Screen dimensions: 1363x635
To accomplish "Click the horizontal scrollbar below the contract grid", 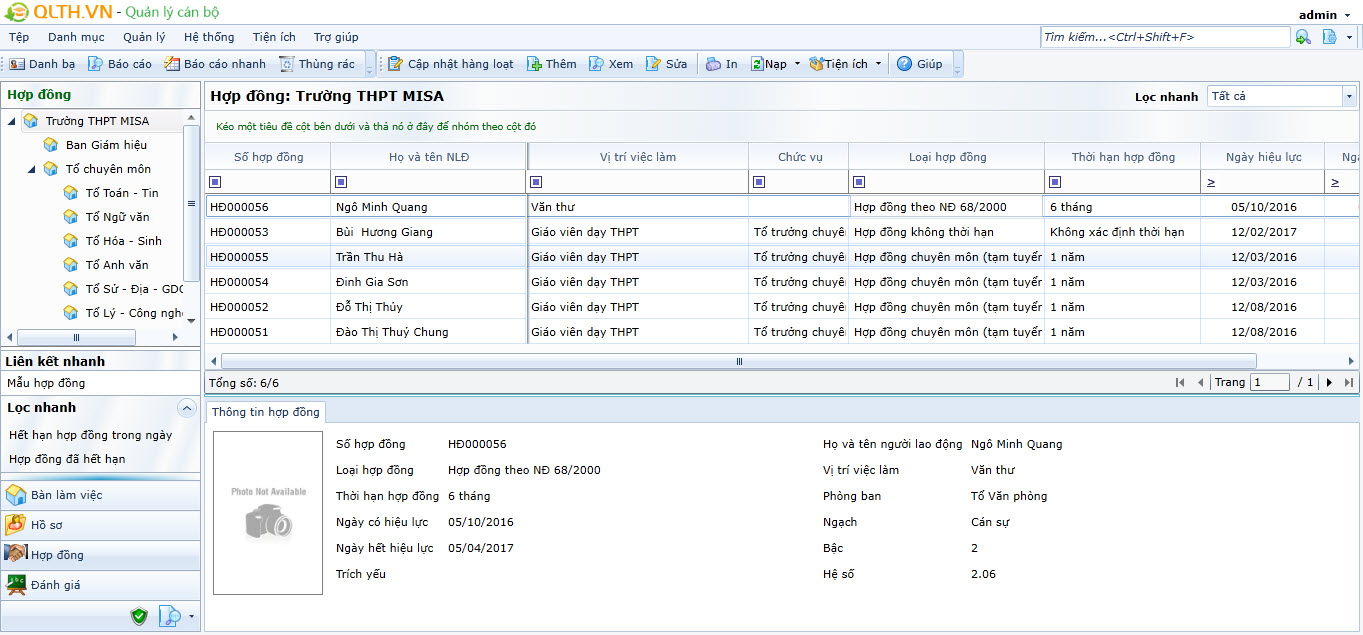I will click(738, 361).
